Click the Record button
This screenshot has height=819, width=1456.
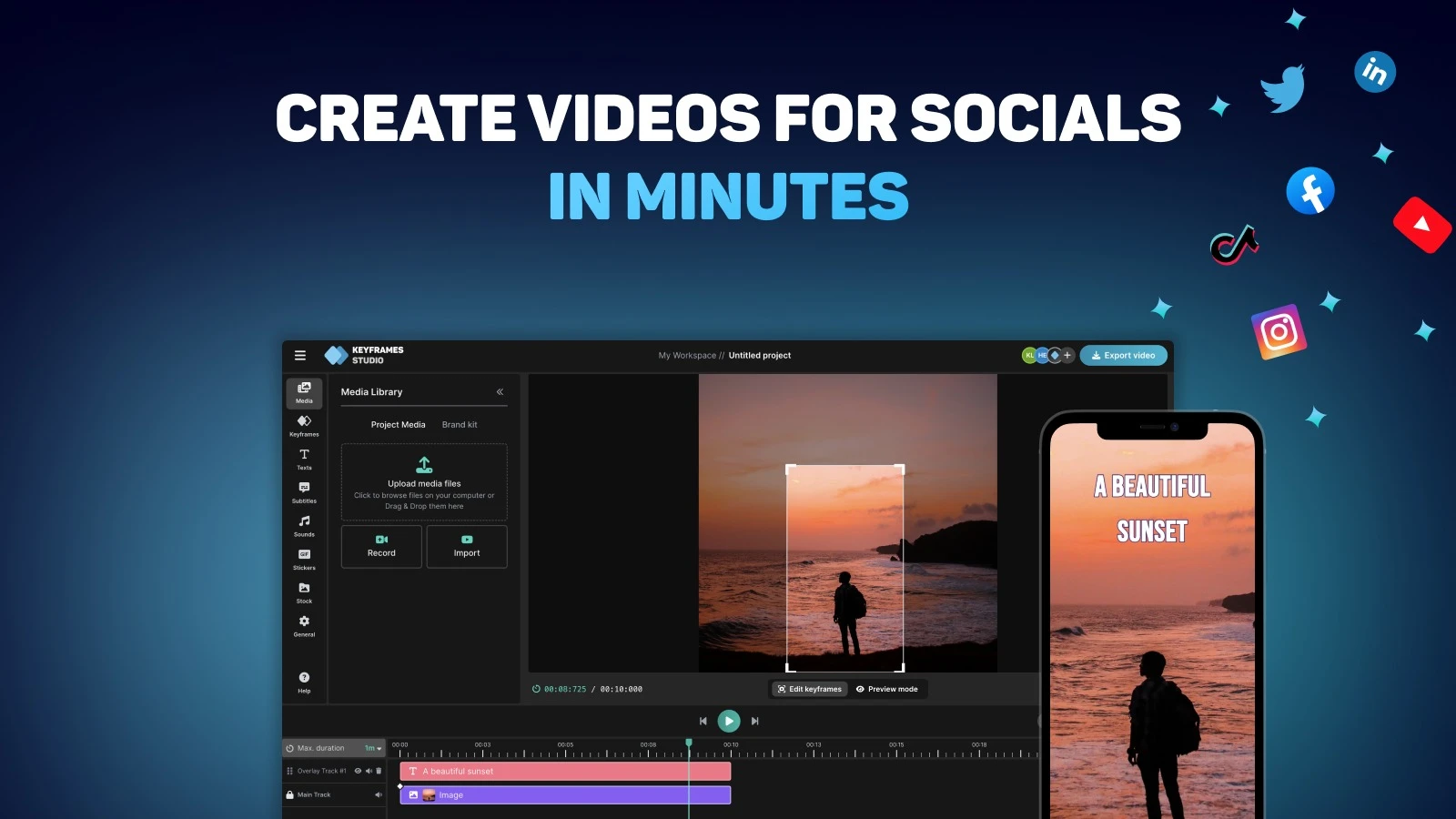(381, 546)
